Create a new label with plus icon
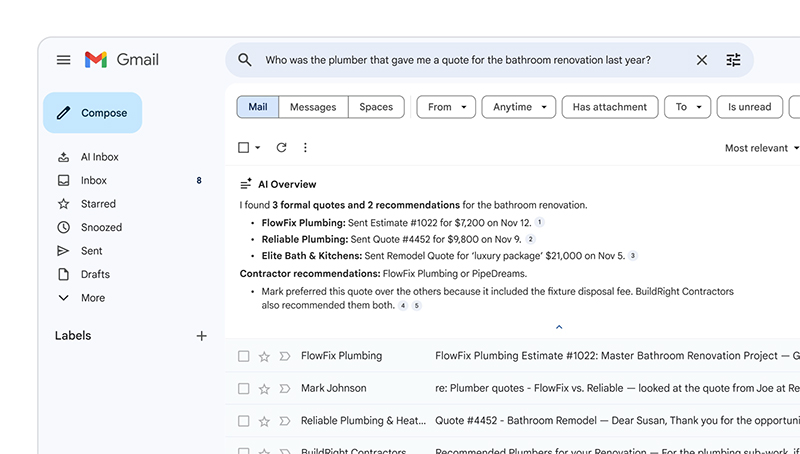 point(202,336)
